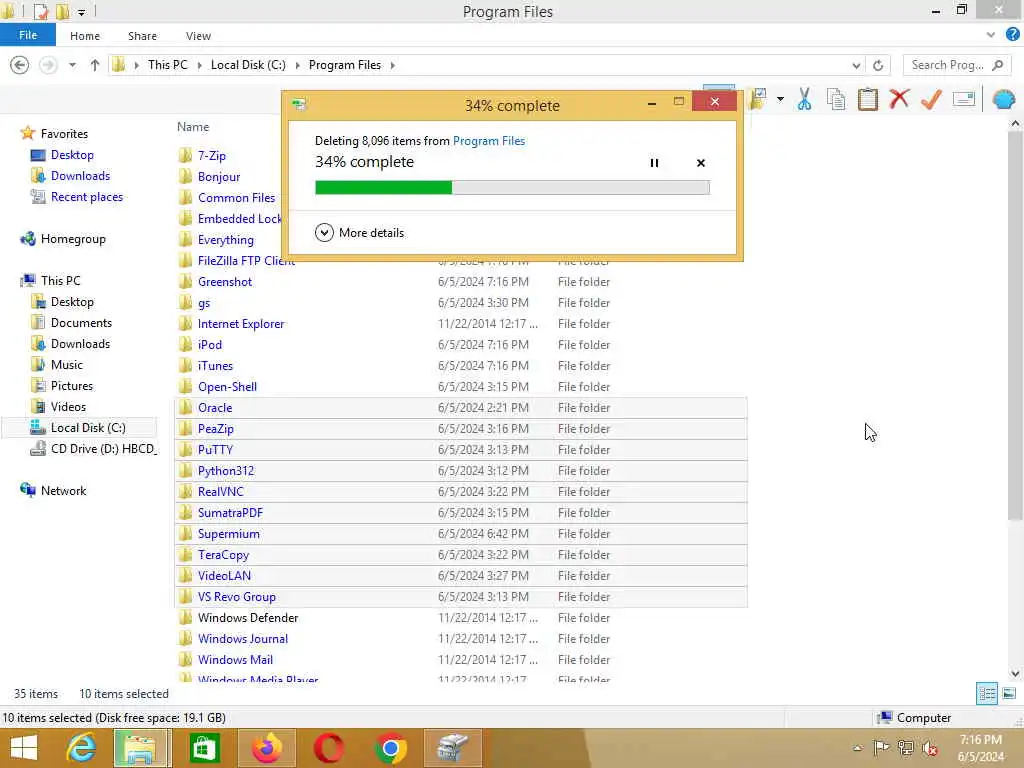Minimize the 34% complete dialog

click(x=651, y=103)
